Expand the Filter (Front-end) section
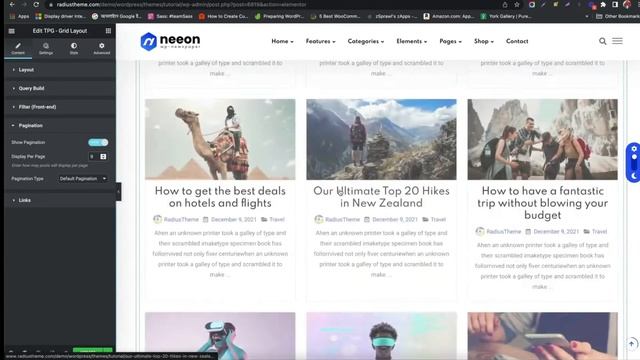Image resolution: width=640 pixels, height=360 pixels. pos(60,107)
